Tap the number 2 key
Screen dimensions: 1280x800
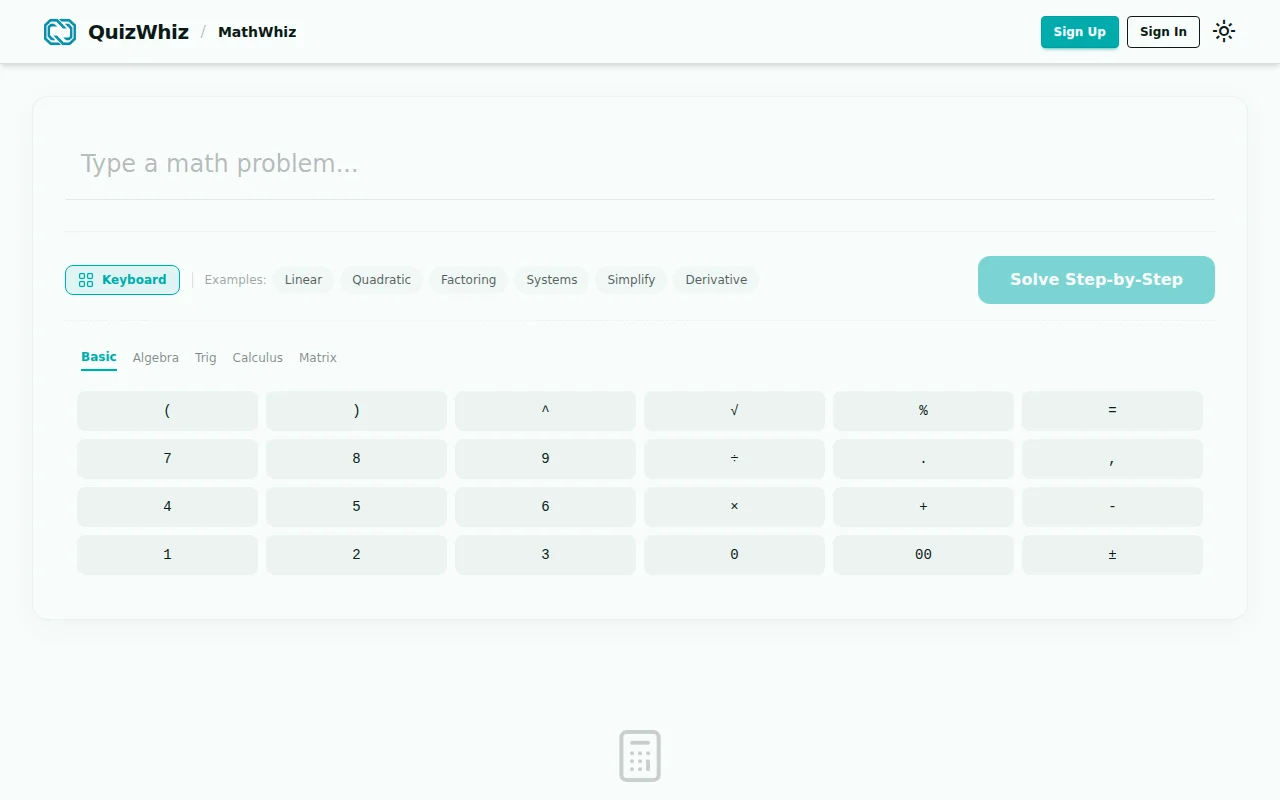(x=356, y=555)
